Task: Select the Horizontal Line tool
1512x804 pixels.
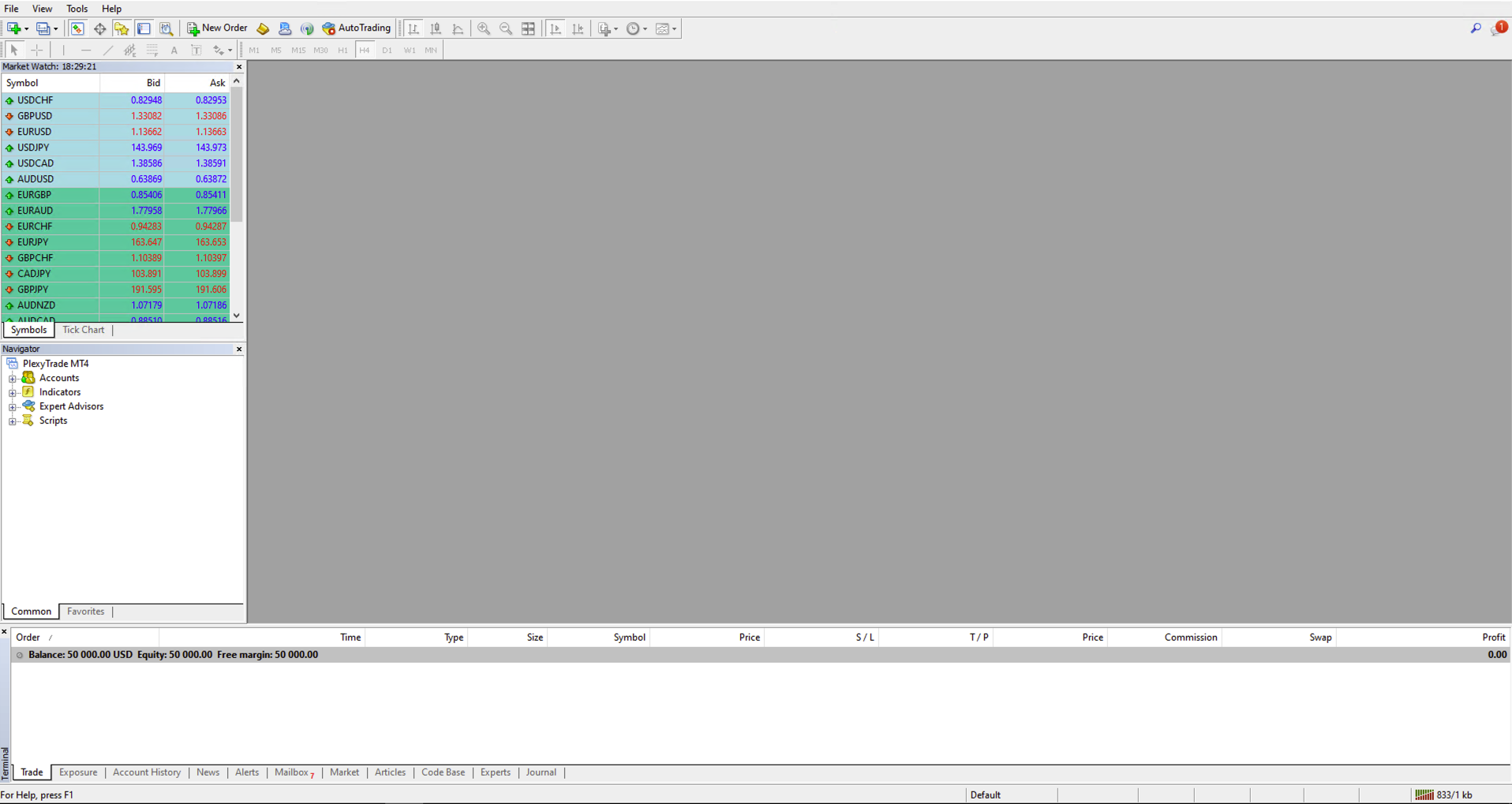Action: coord(86,50)
